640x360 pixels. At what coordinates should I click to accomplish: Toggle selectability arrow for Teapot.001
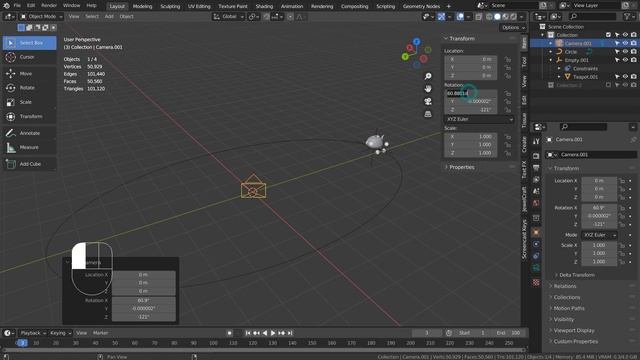[617, 77]
